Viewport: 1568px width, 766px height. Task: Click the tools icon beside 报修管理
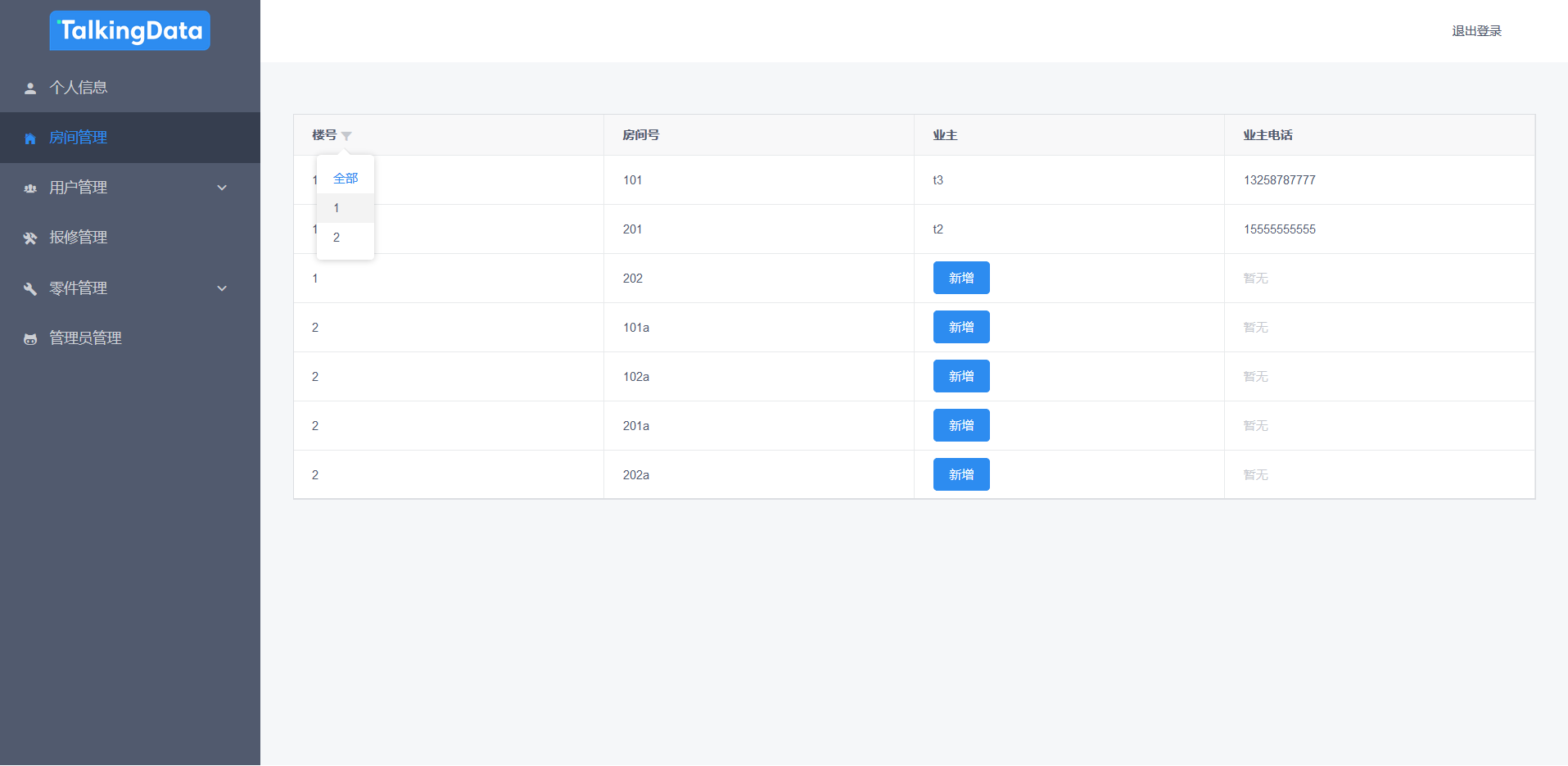point(30,238)
